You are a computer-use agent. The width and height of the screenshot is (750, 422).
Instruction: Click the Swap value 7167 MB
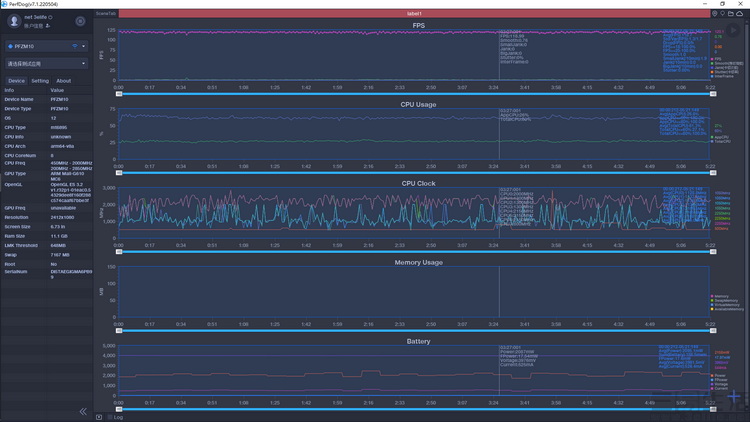(60, 255)
